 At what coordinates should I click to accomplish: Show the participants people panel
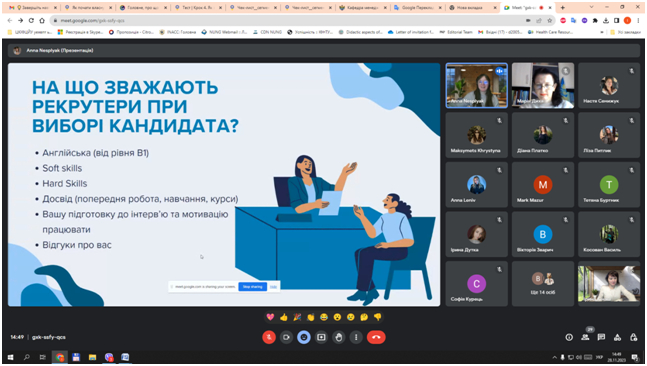(x=585, y=337)
